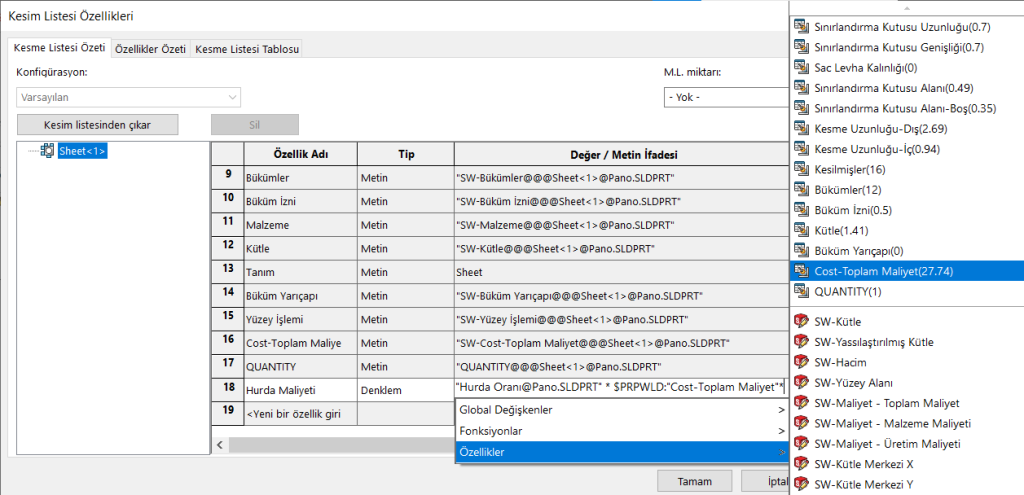Click the Tamam button
The width and height of the screenshot is (1024, 495).
pyautogui.click(x=694, y=481)
